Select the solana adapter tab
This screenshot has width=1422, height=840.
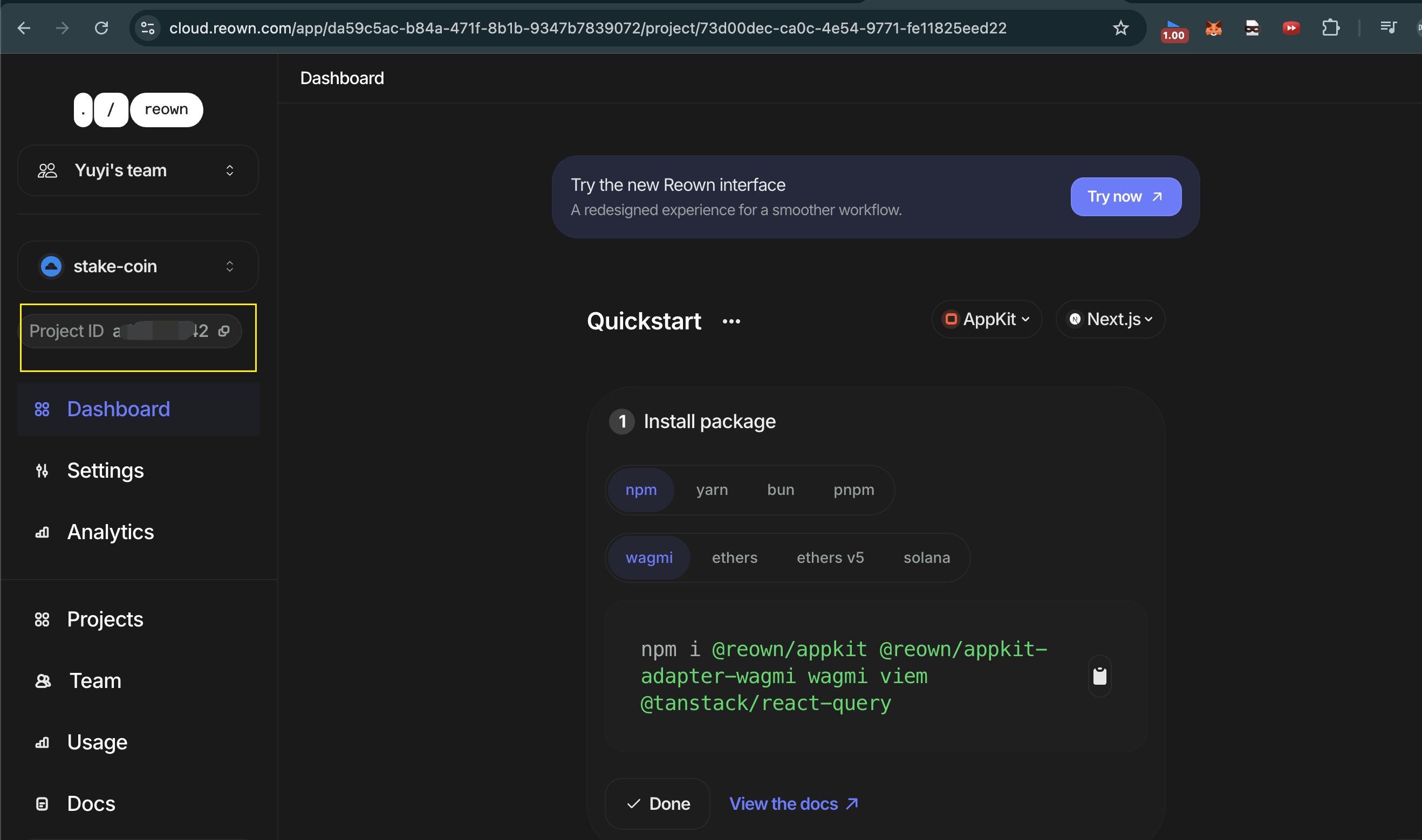926,557
